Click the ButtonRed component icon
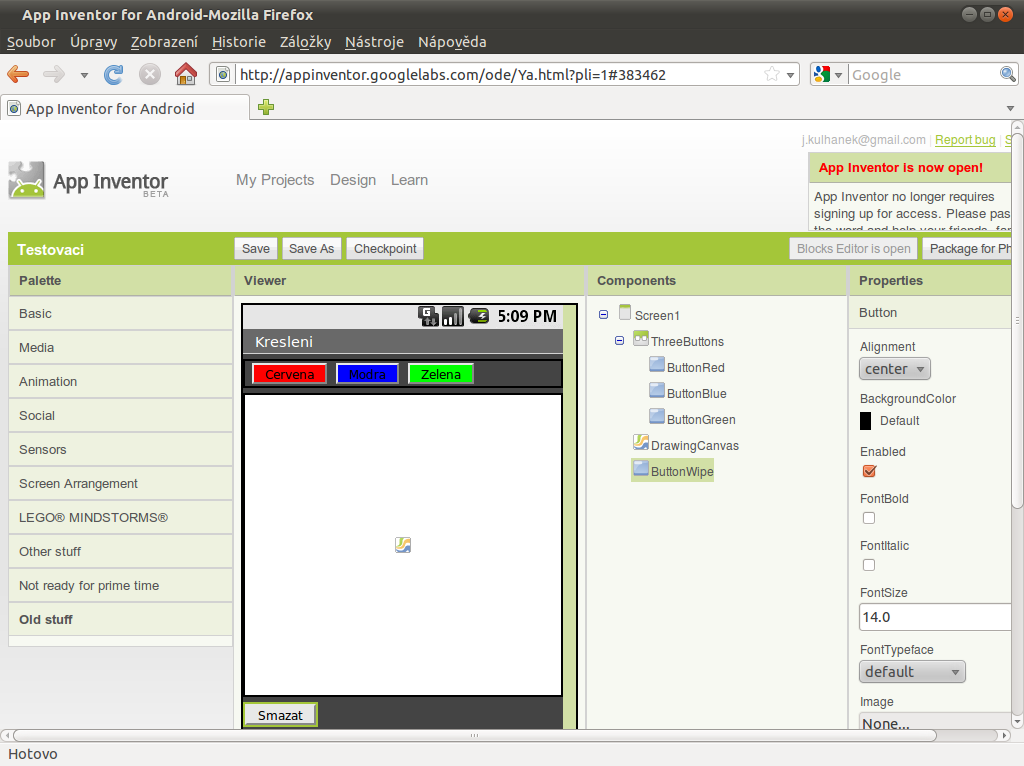Viewport: 1024px width, 766px height. [657, 366]
